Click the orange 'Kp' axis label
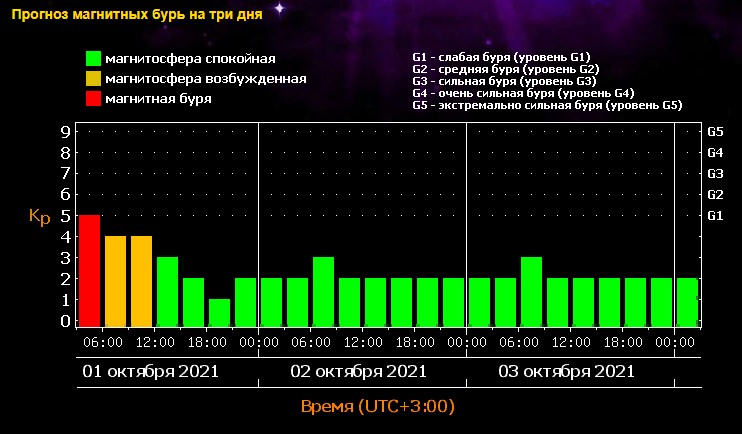This screenshot has height=434, width=742. tap(39, 217)
